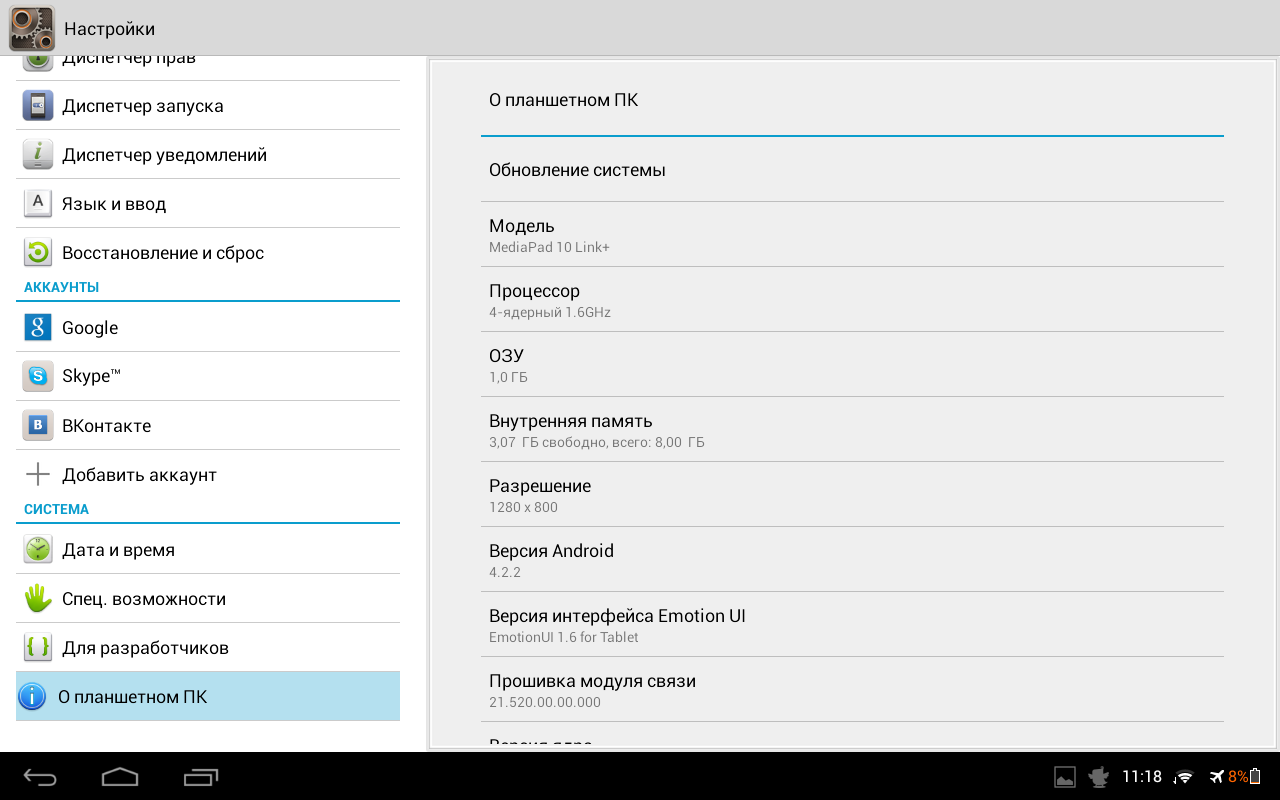This screenshot has height=800, width=1280.
Task: Tap the Wi-Fi status icon
Action: click(1184, 777)
